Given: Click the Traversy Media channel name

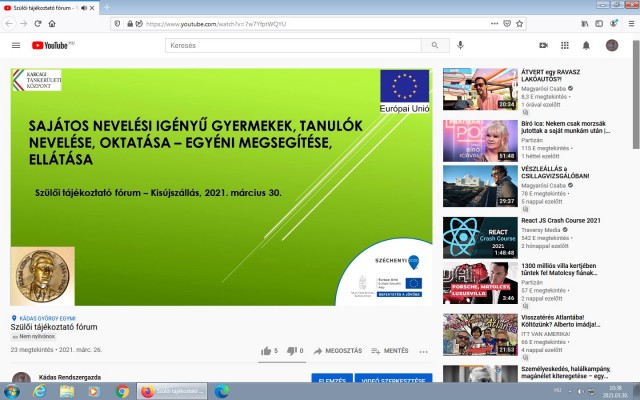Looking at the screenshot, I should [x=540, y=230].
